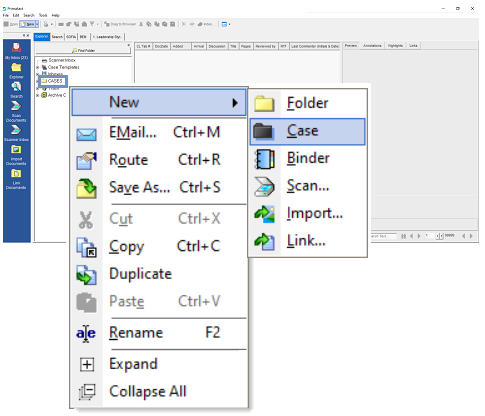485x416 pixels.
Task: Select the Scan Documents sidebar icon
Action: (x=16, y=111)
